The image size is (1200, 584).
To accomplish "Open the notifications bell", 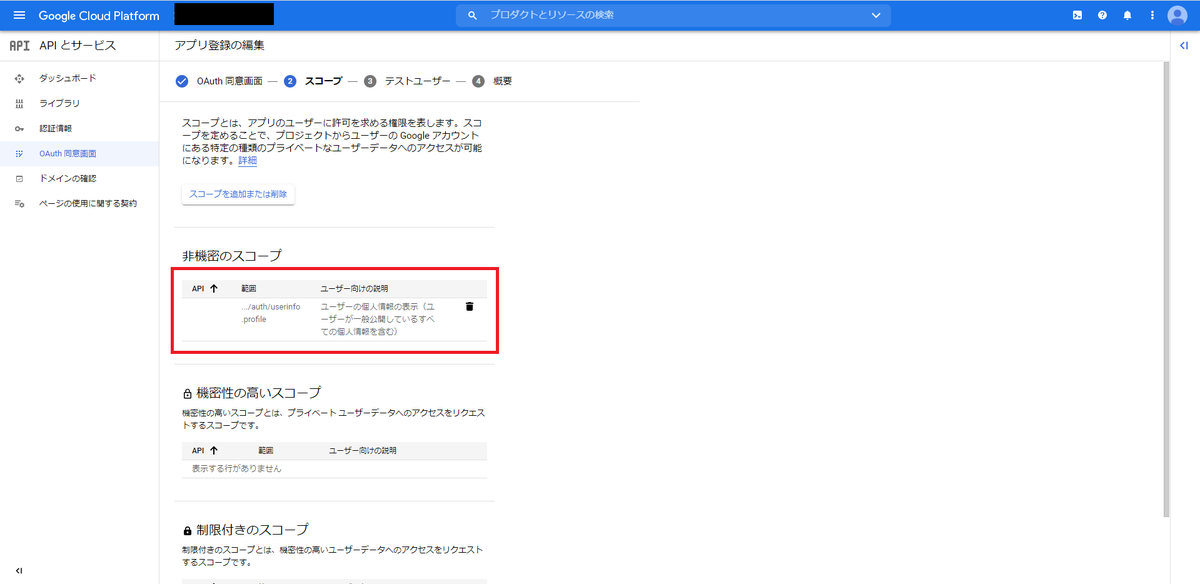I will tap(1128, 15).
